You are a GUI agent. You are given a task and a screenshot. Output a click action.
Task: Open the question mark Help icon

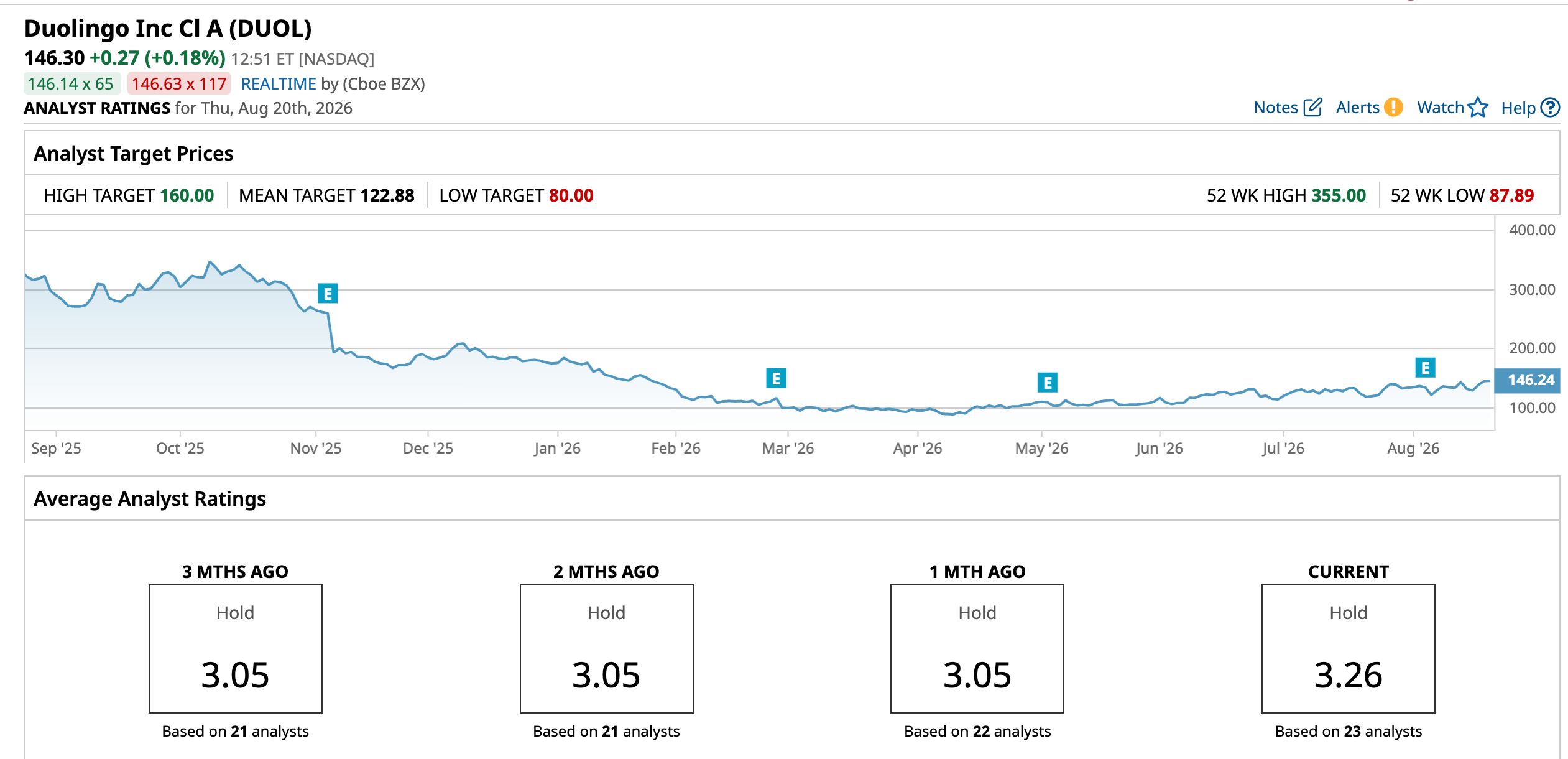click(1551, 108)
